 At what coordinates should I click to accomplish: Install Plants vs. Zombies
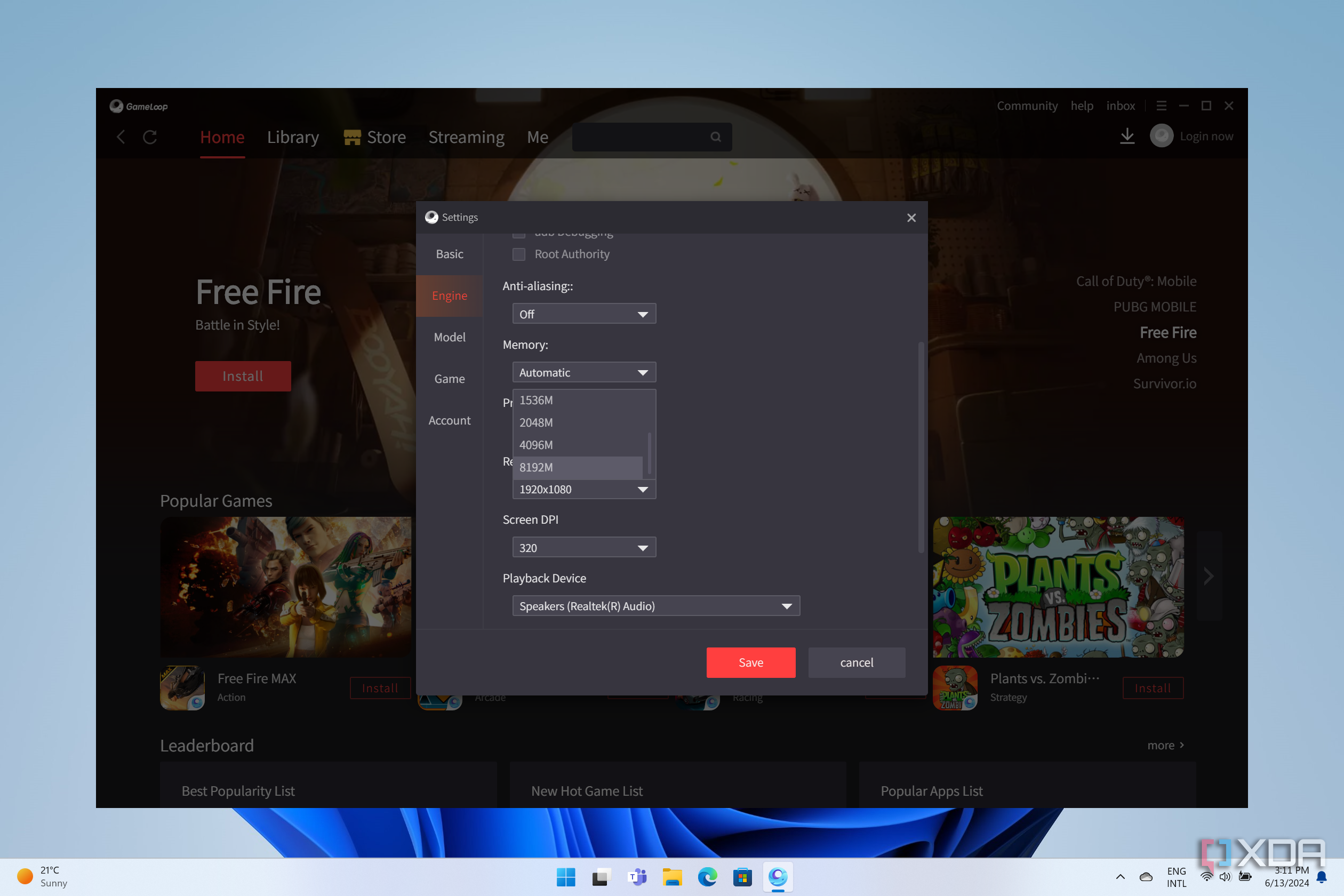point(1153,689)
